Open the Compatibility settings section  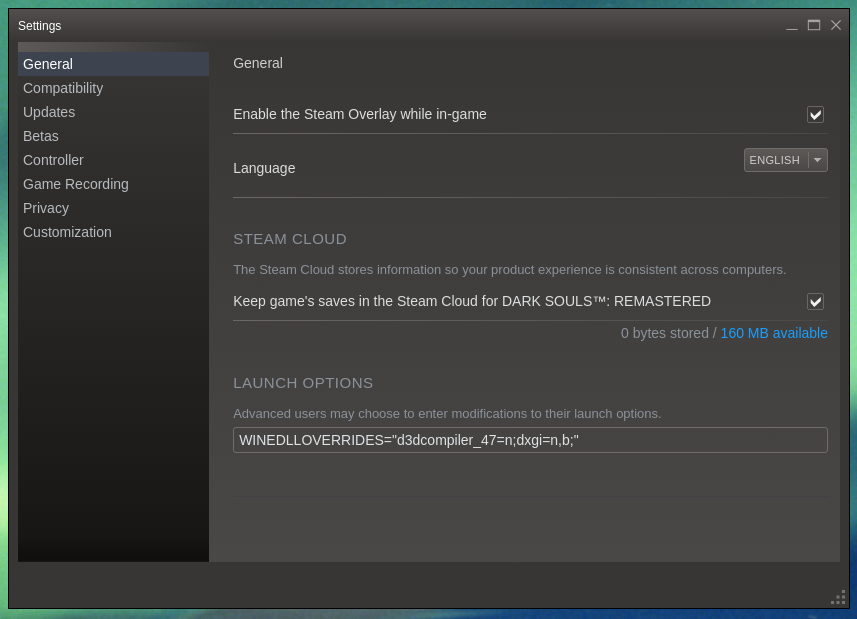coord(113,88)
